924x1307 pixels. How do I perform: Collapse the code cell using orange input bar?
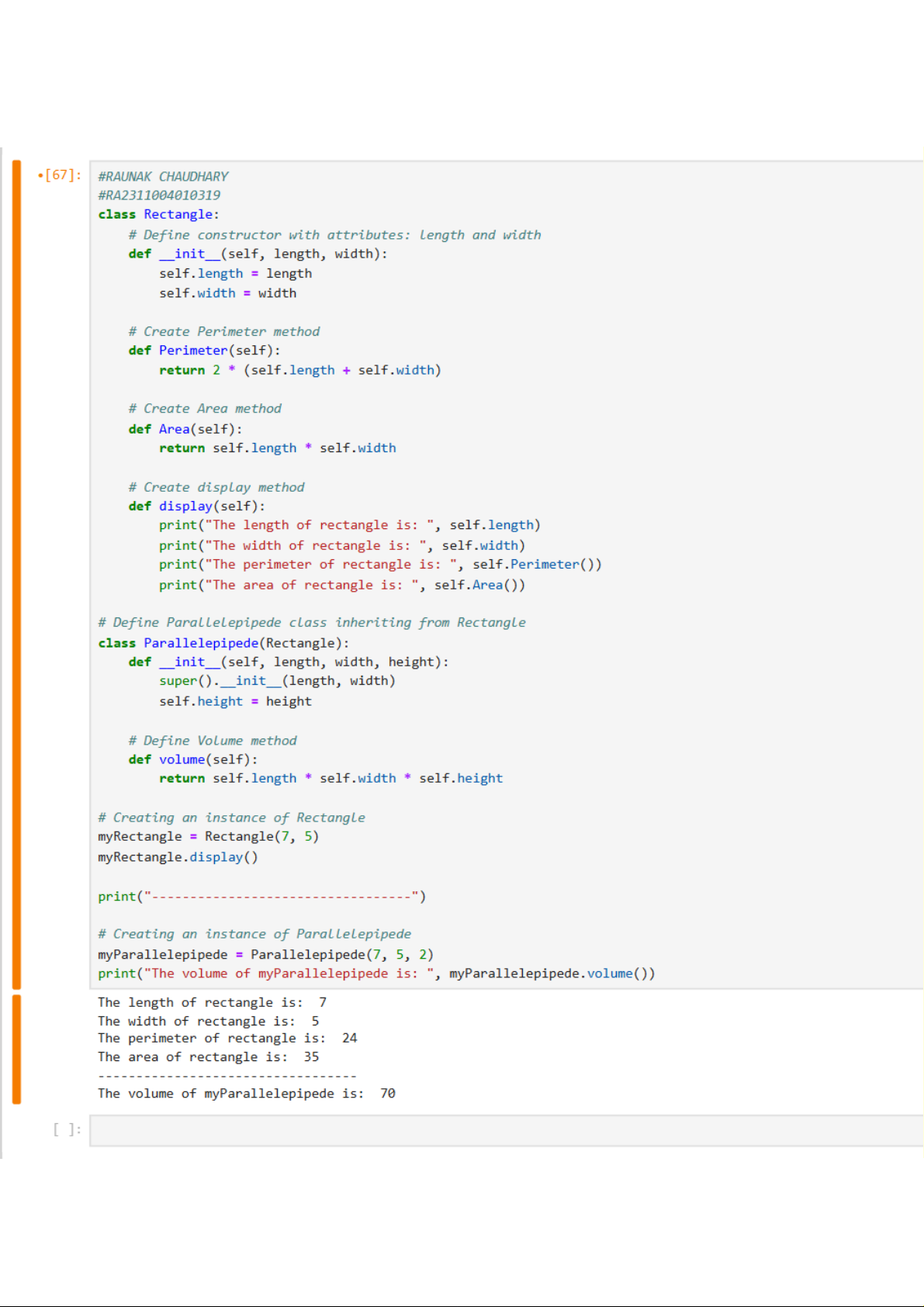point(16,574)
